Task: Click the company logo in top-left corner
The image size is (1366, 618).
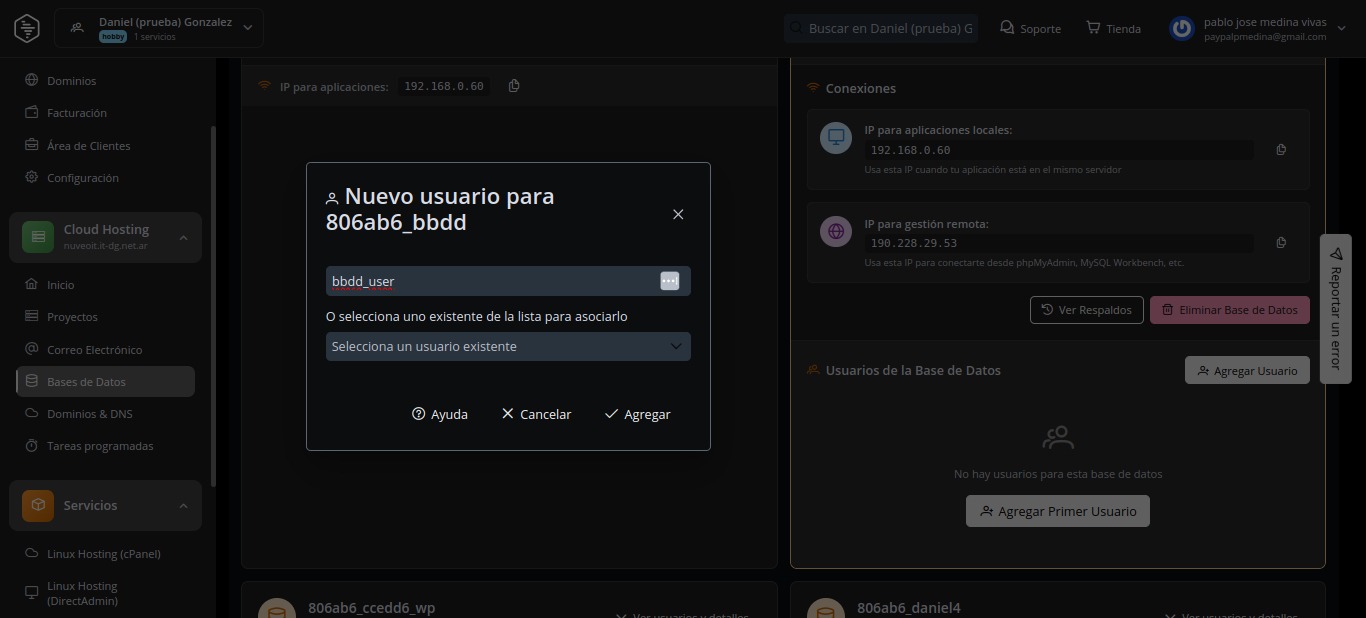Action: pos(27,28)
